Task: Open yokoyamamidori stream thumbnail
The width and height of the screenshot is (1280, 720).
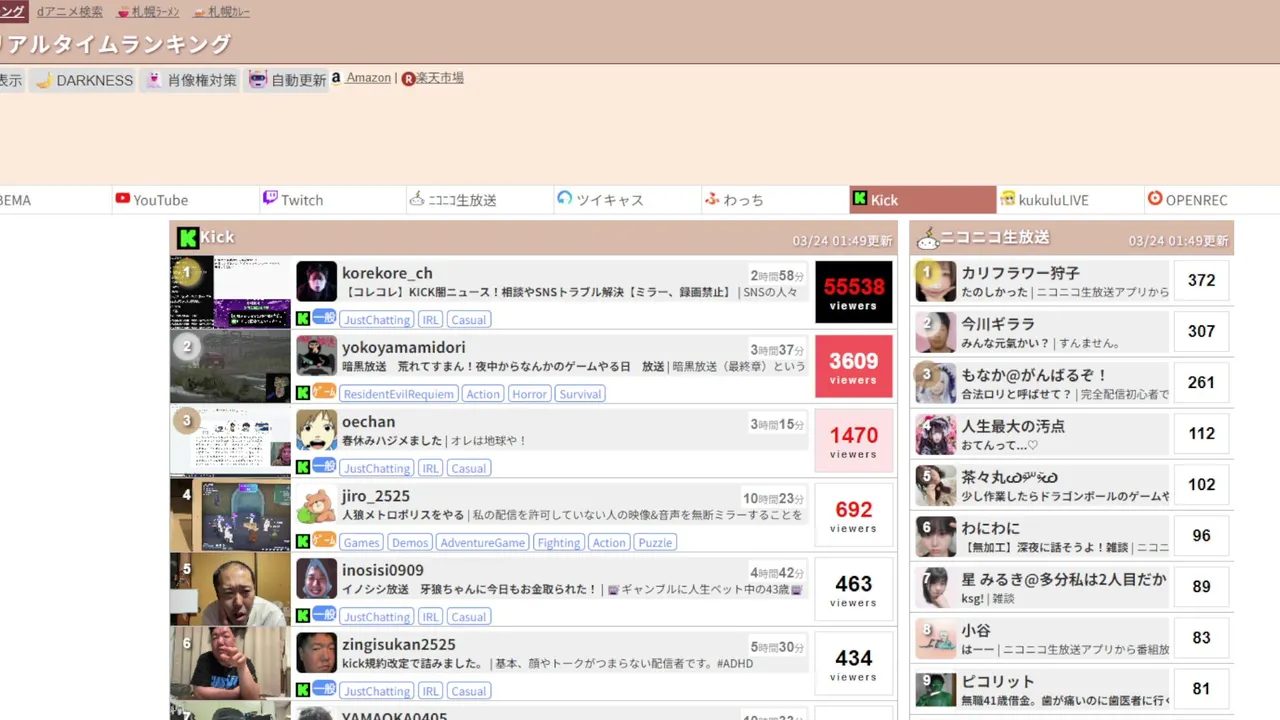Action: (230, 367)
